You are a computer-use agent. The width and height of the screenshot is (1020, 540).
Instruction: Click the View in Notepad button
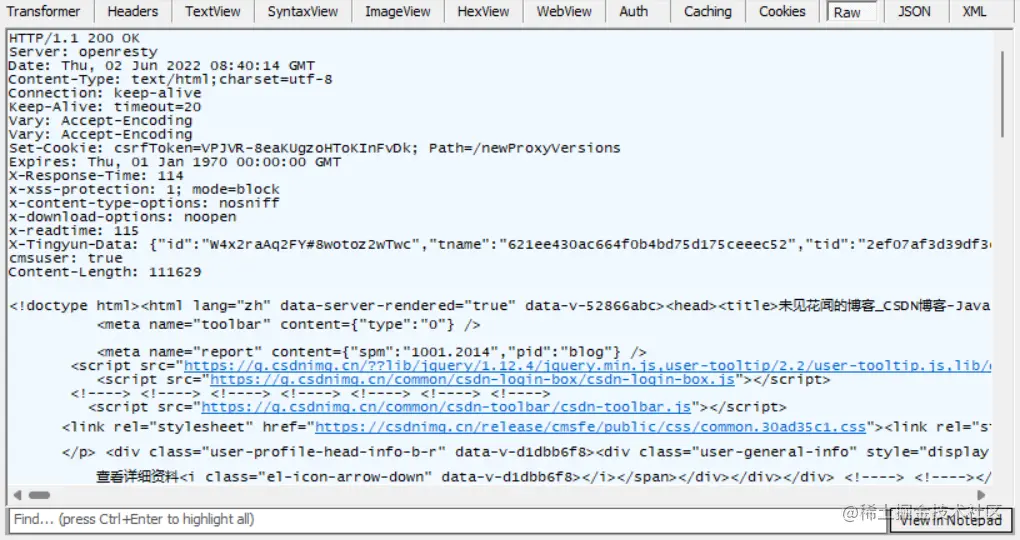[950, 520]
